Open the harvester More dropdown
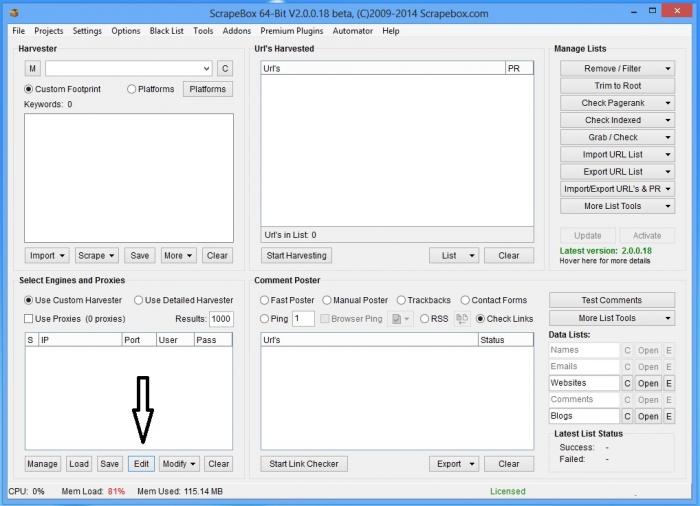The image size is (700, 506). (178, 255)
